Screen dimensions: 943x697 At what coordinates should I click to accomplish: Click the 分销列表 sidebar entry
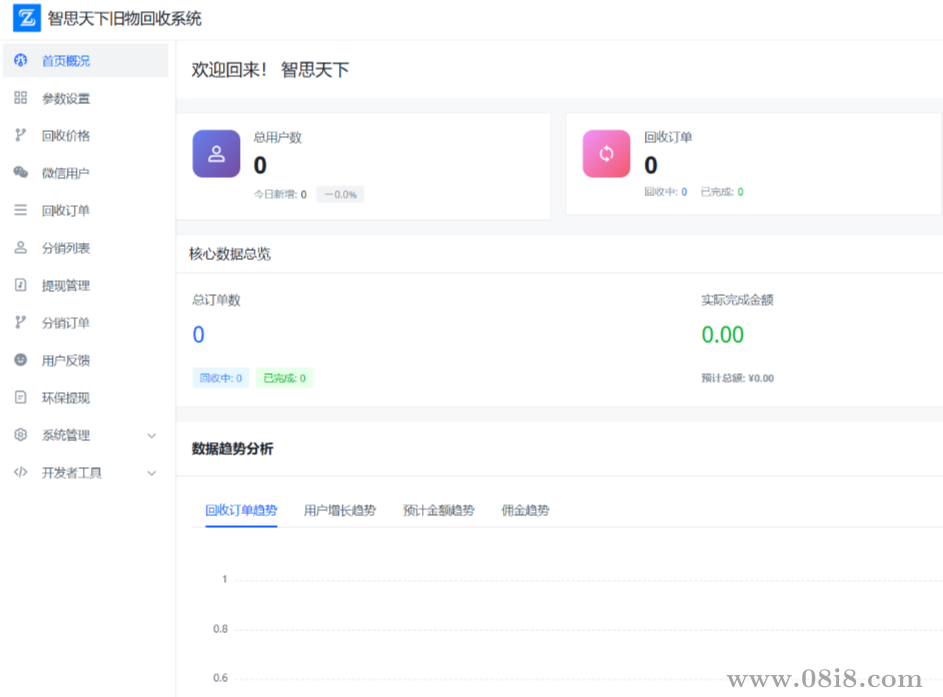[x=60, y=248]
